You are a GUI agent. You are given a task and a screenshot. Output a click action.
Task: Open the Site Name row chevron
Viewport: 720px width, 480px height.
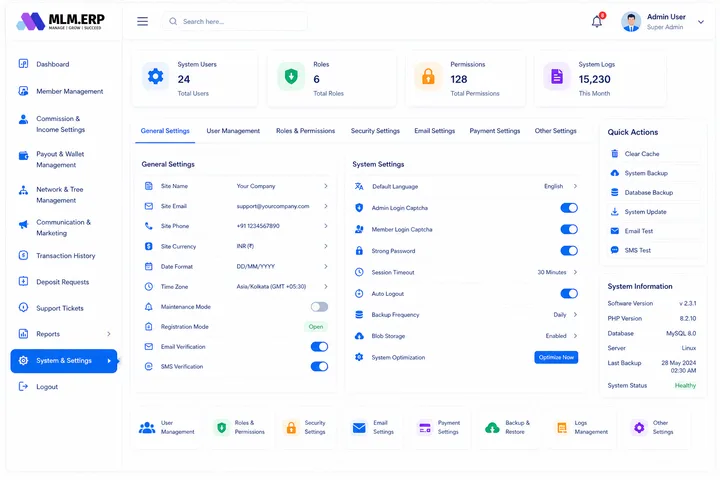click(x=326, y=186)
